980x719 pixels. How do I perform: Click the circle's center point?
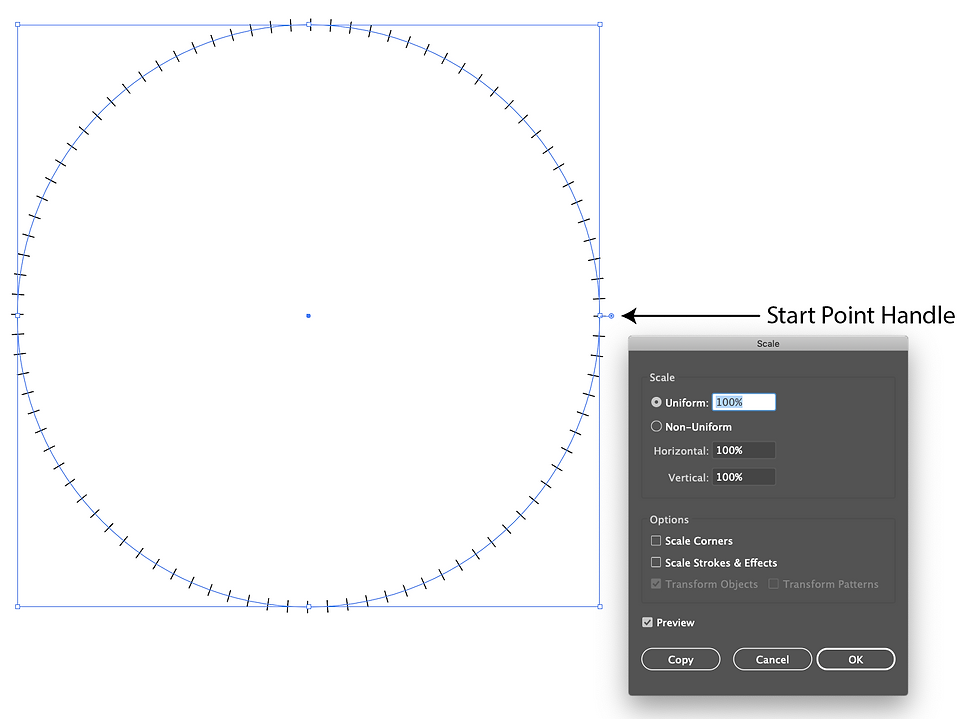pyautogui.click(x=308, y=316)
